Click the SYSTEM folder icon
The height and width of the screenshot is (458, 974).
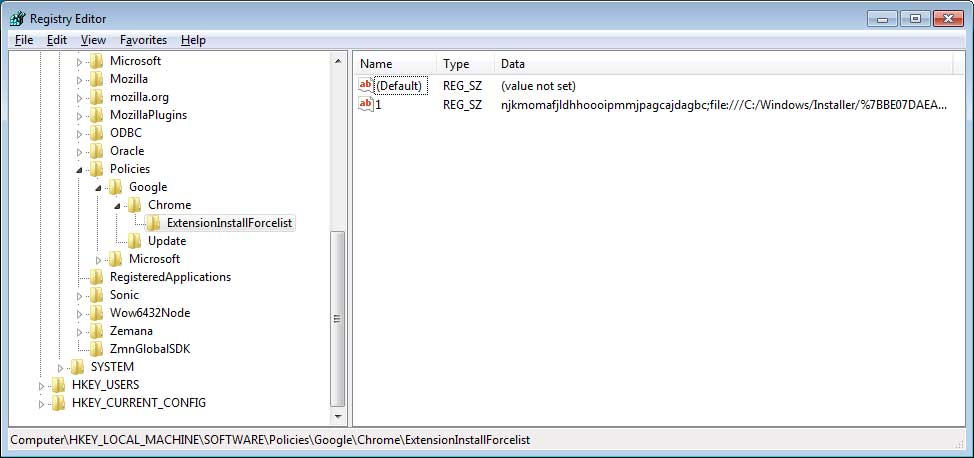click(77, 367)
